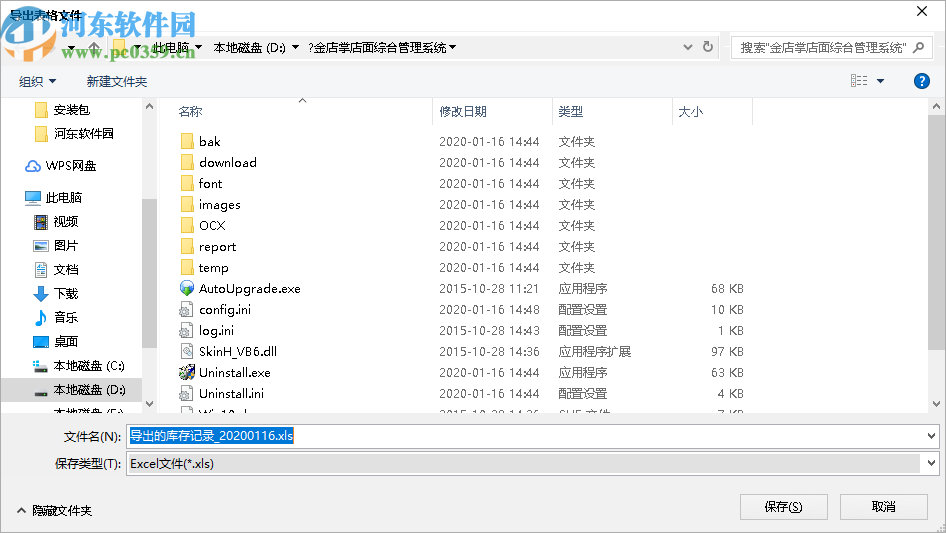Open the 文件名 dropdown arrow
The image size is (946, 533).
tap(931, 436)
